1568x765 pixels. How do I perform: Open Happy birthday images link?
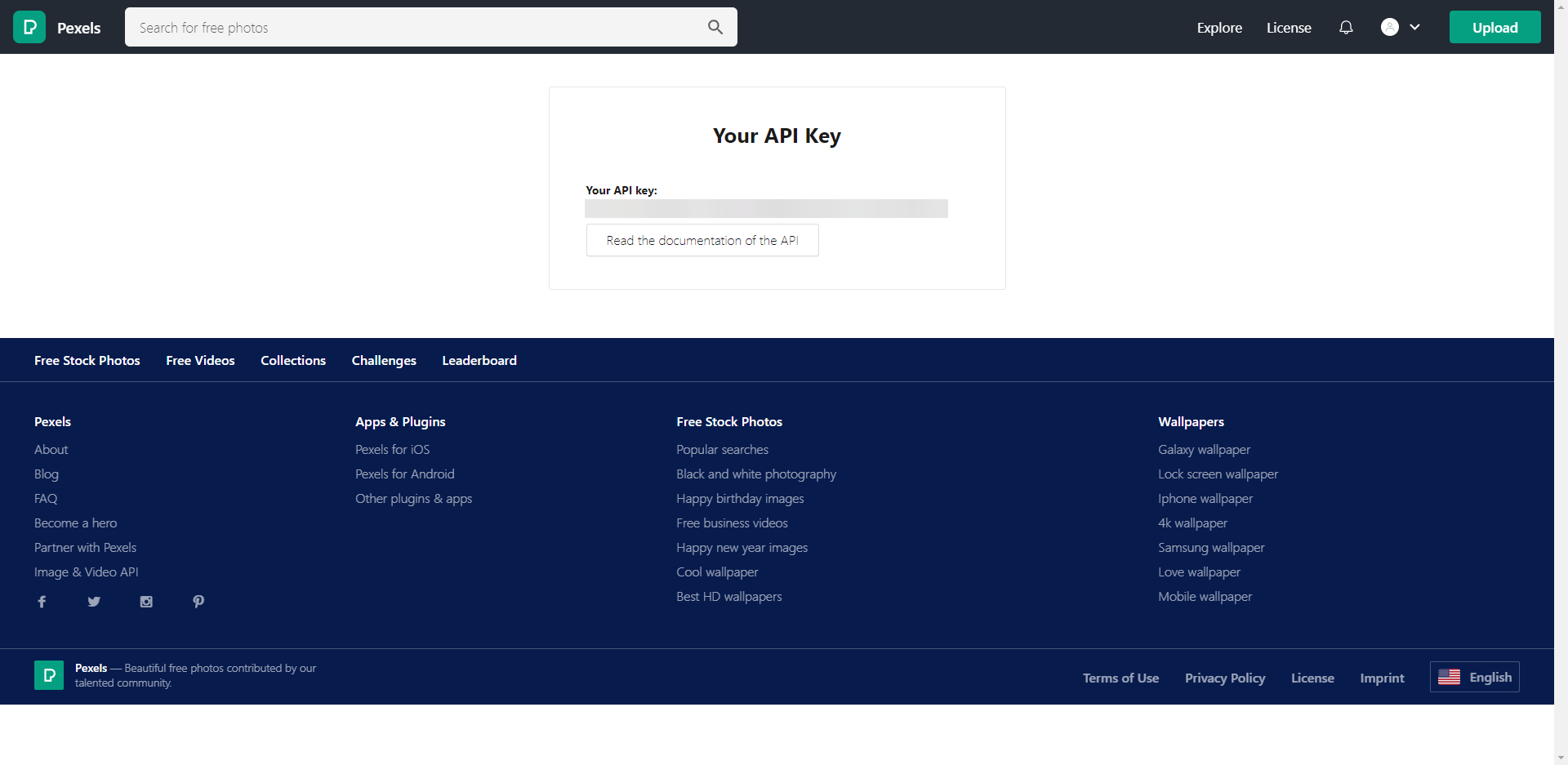[x=741, y=498]
